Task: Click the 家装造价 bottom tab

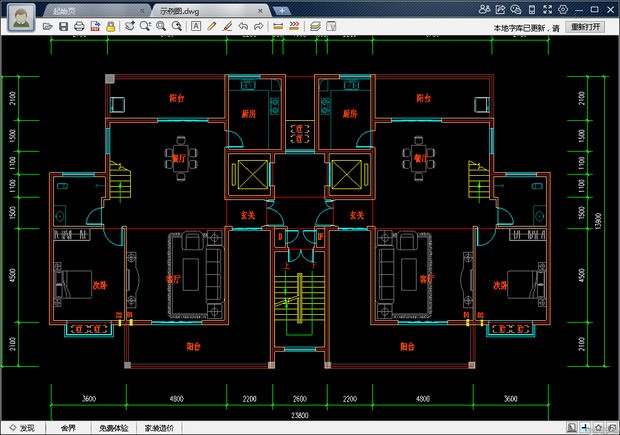Action: point(160,428)
